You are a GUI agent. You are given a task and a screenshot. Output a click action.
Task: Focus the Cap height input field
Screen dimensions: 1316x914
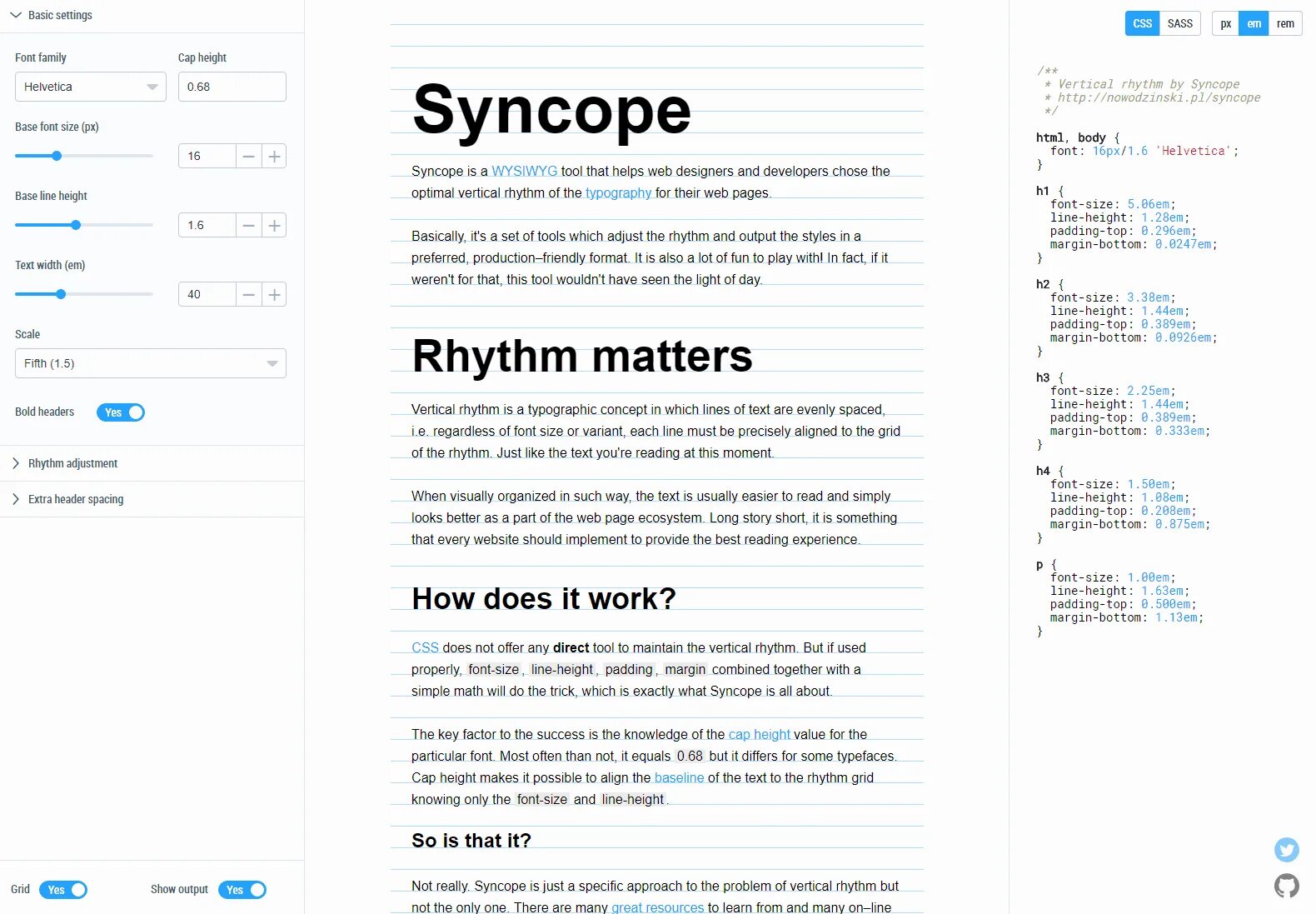coord(232,87)
